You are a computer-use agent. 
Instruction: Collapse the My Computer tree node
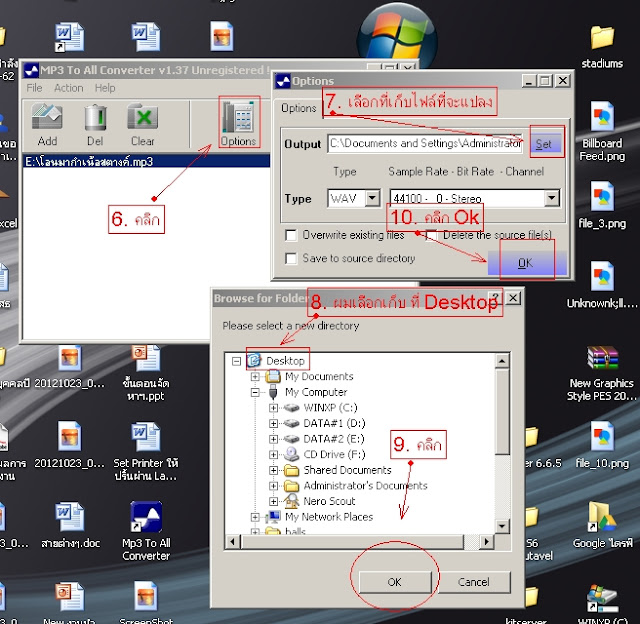pos(255,392)
